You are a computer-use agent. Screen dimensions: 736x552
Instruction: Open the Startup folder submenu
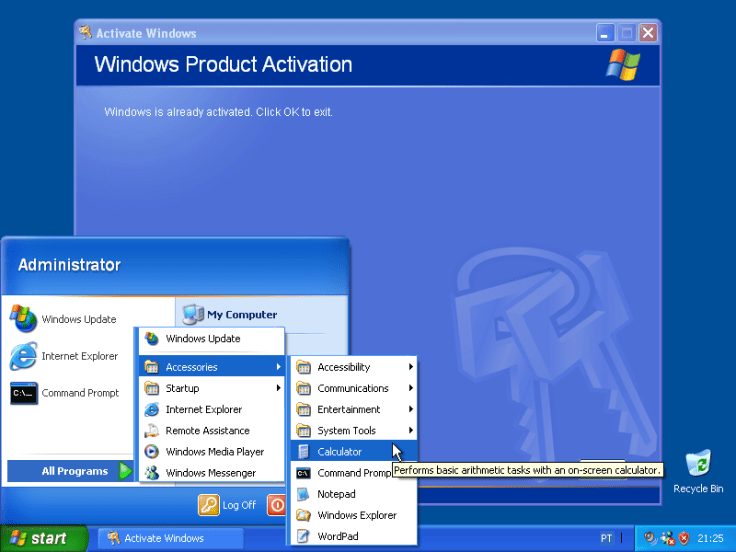182,388
